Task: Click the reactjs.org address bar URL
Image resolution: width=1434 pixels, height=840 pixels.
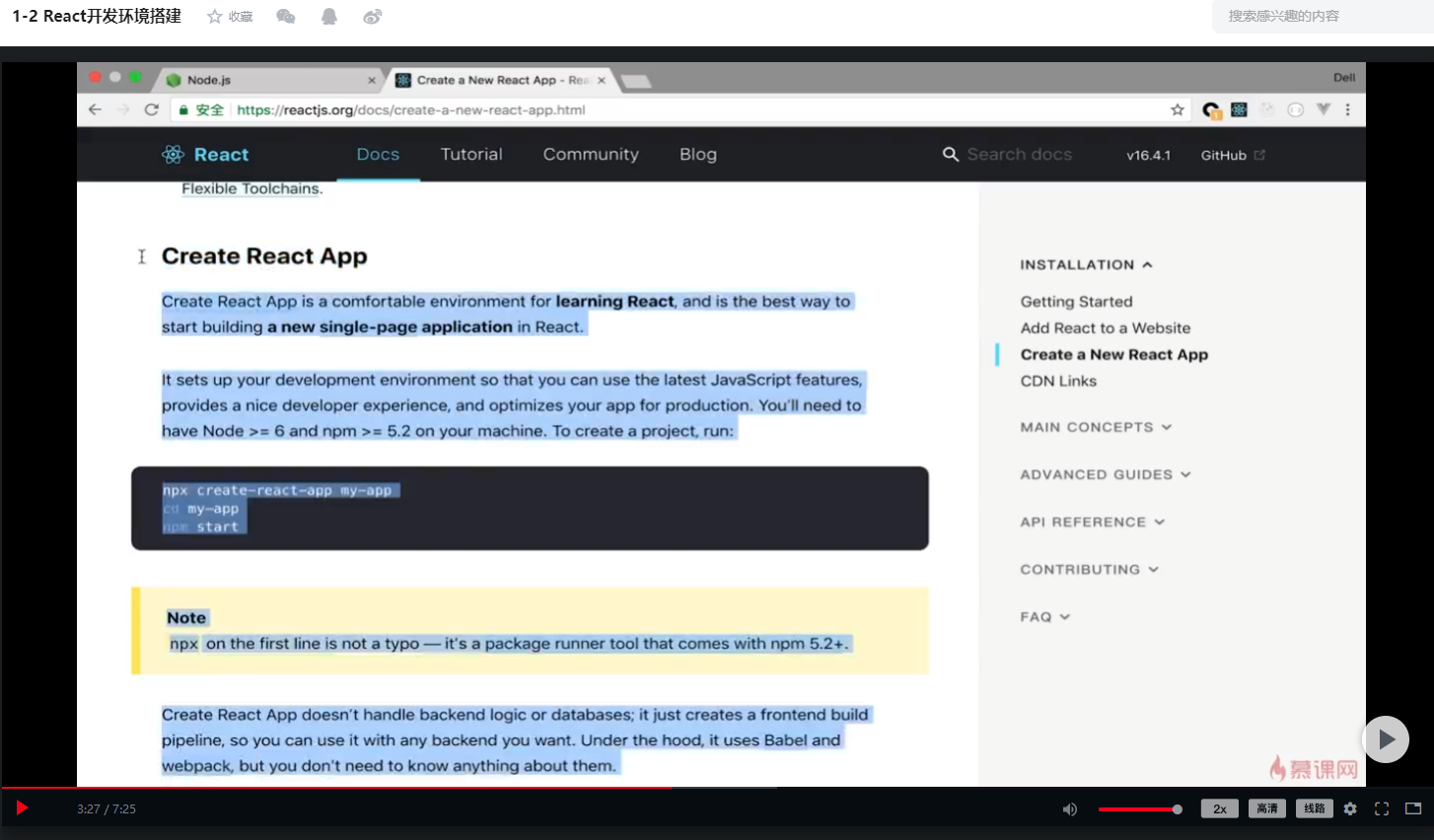Action: (x=411, y=109)
